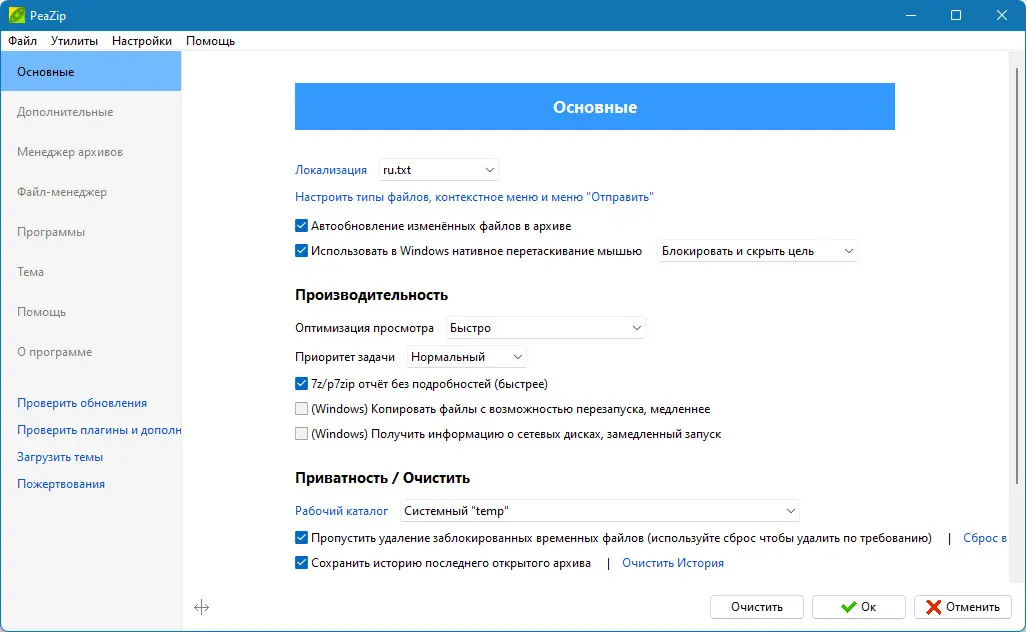Open the Настройки menu

tap(141, 41)
